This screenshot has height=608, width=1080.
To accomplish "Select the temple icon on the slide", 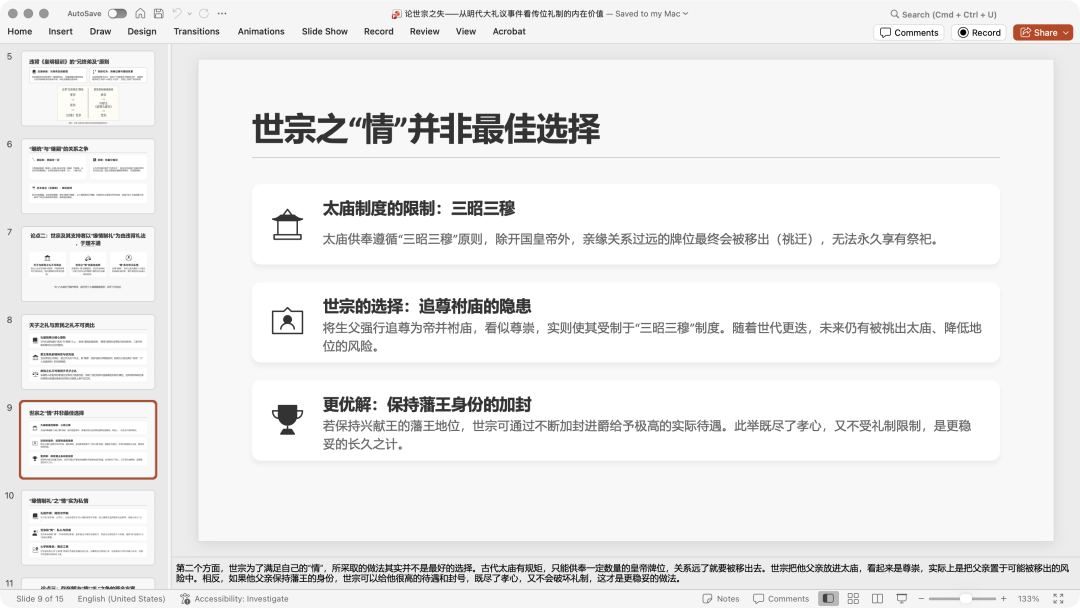I will pyautogui.click(x=287, y=224).
